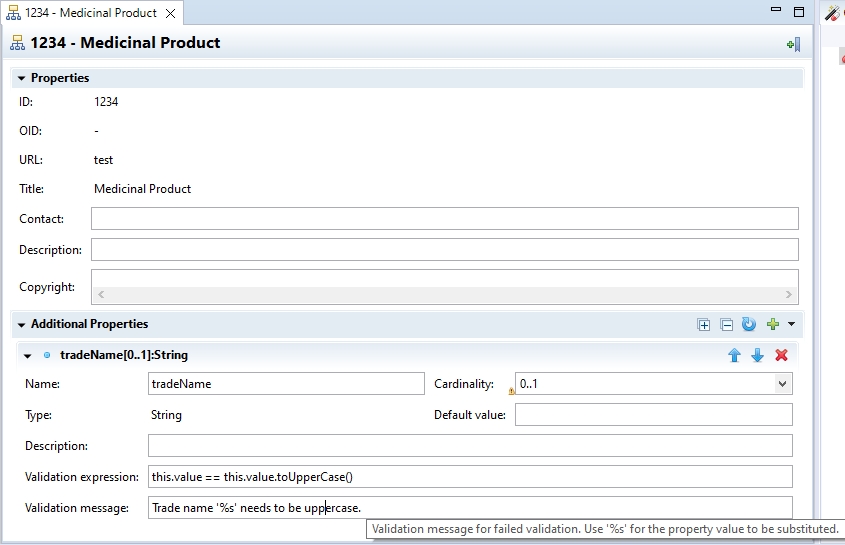Image resolution: width=845 pixels, height=545 pixels.
Task: Open the Cardinality combo box
Action: click(x=781, y=384)
